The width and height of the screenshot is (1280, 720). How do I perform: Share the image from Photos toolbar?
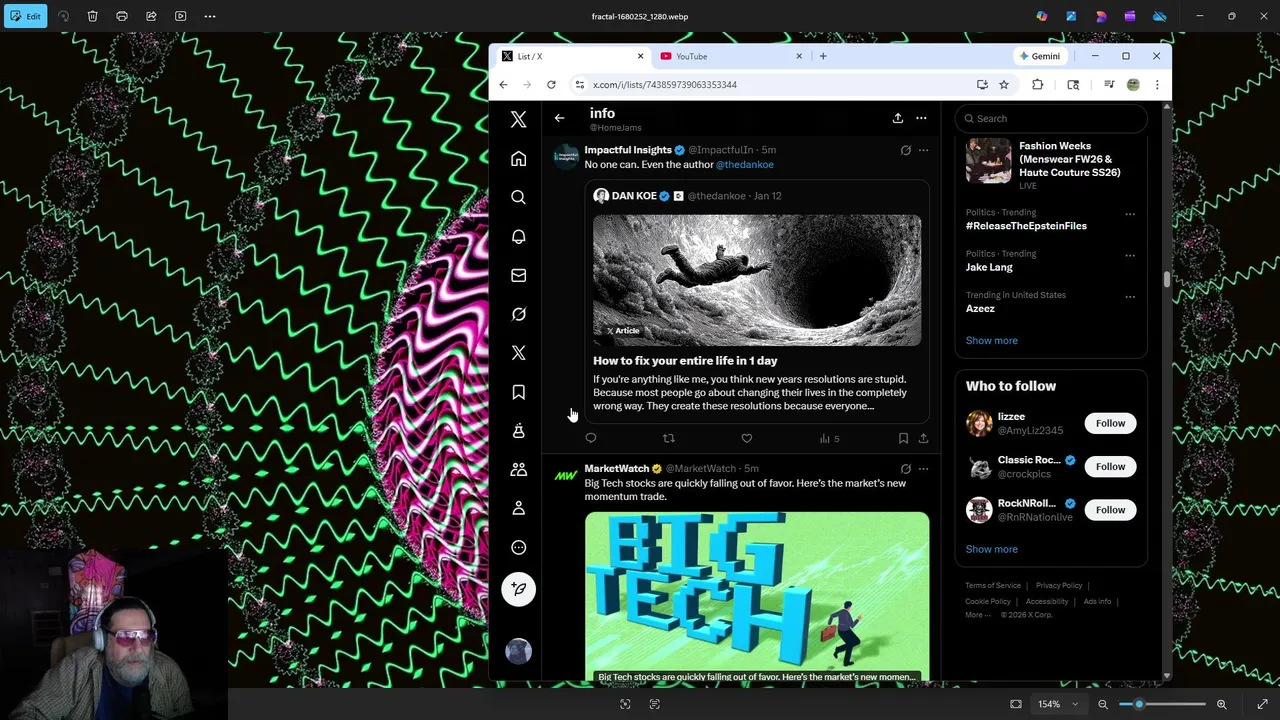tap(151, 16)
